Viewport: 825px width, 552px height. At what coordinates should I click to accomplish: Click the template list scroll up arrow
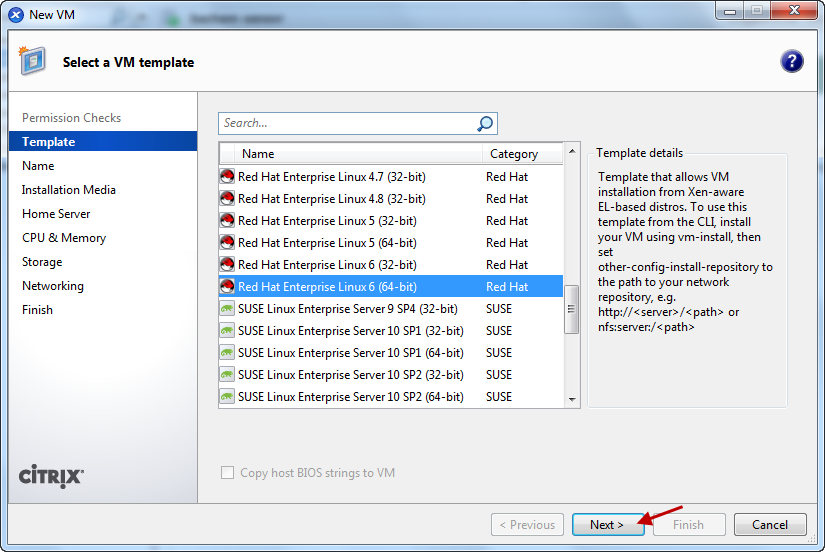(x=572, y=152)
